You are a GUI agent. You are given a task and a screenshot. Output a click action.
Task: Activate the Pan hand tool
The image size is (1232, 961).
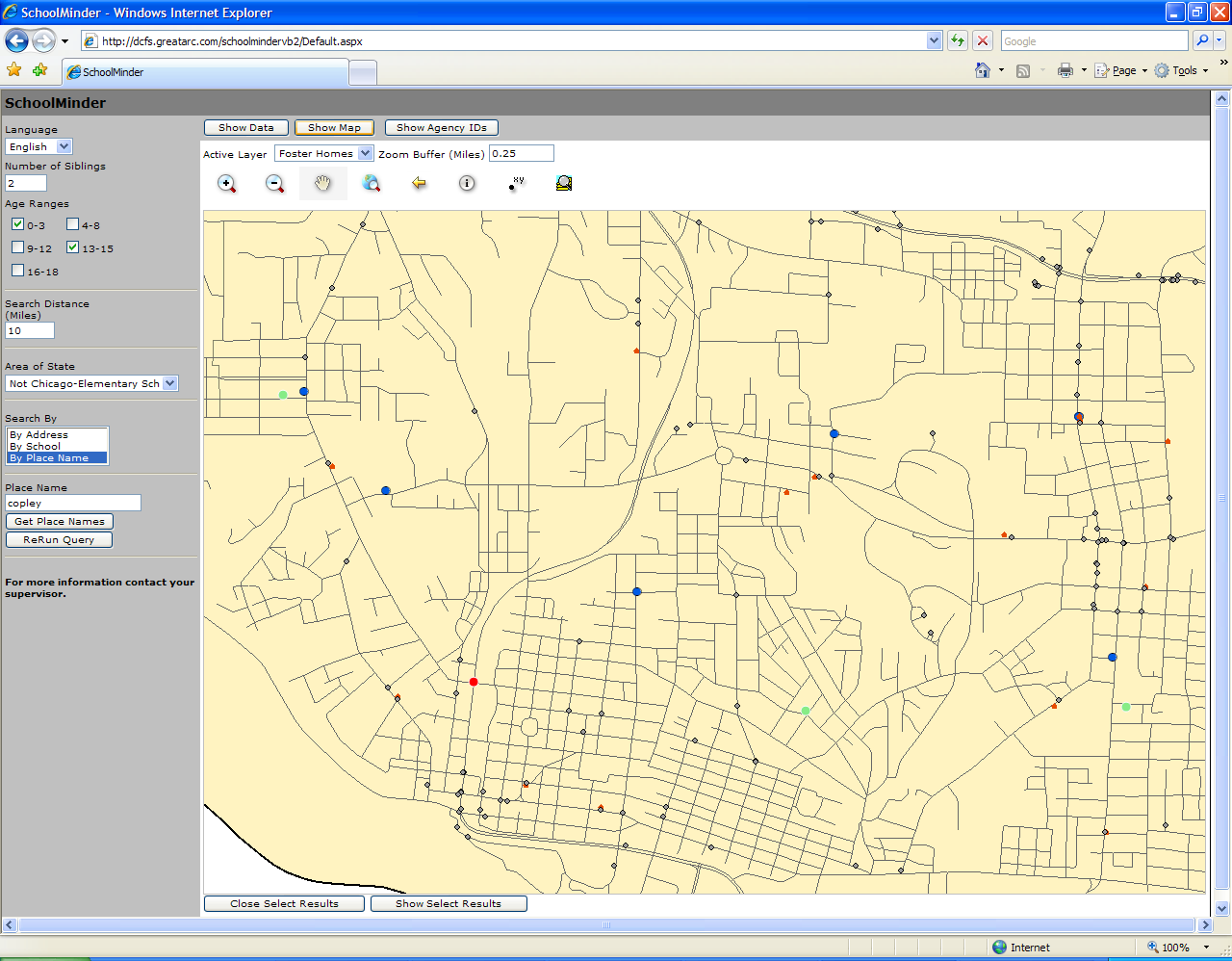[x=323, y=184]
